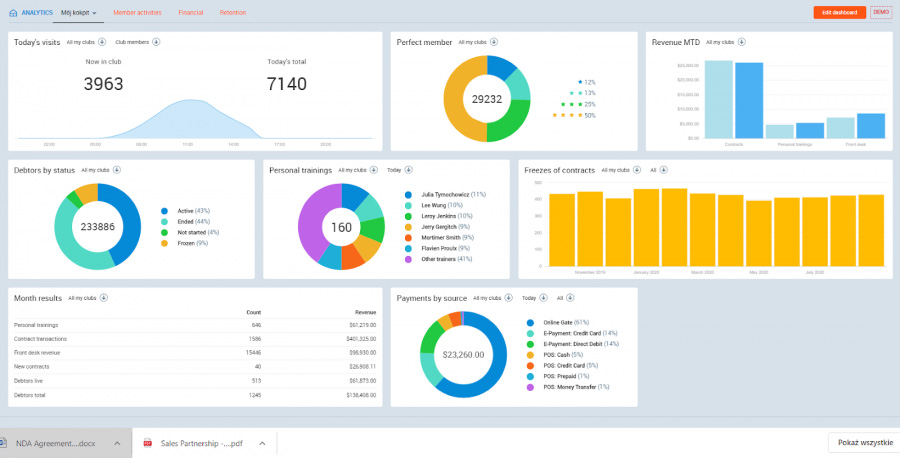Viewport: 900px width, 458px height.
Task: Open Today's visits All my clubs filter arrow
Action: click(x=102, y=41)
